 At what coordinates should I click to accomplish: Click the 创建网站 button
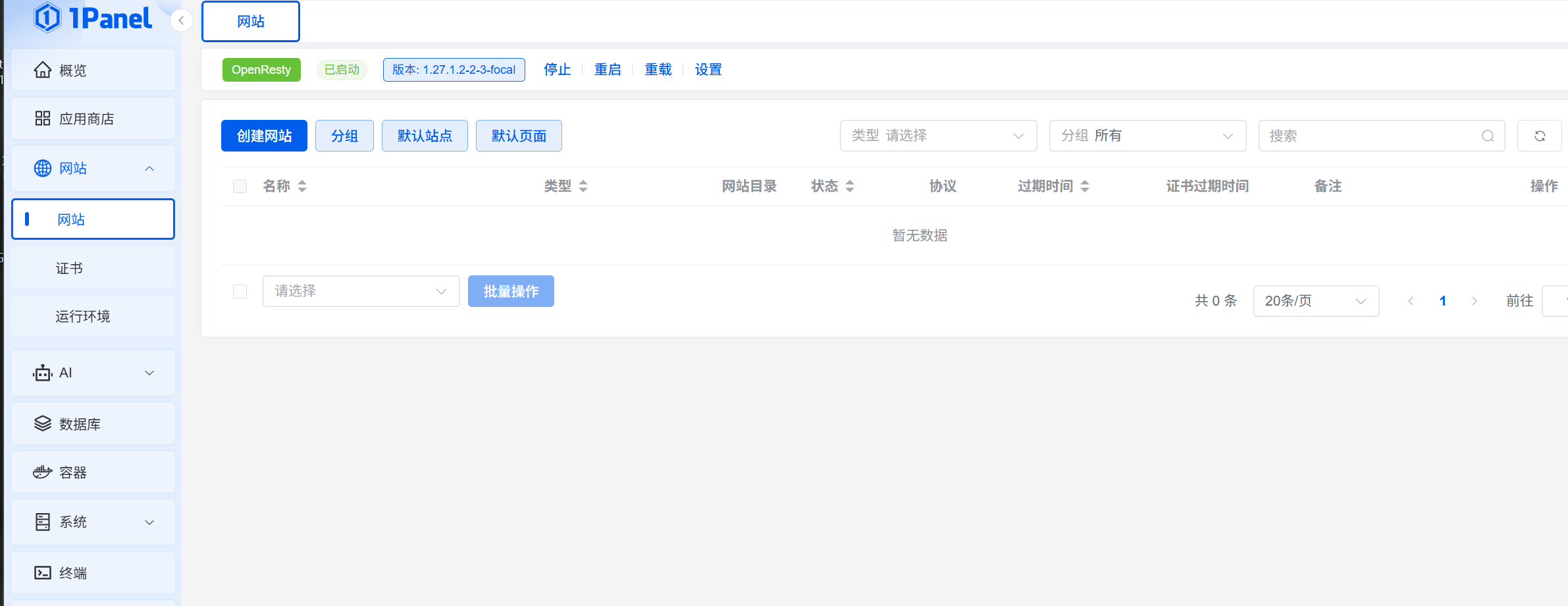(264, 136)
